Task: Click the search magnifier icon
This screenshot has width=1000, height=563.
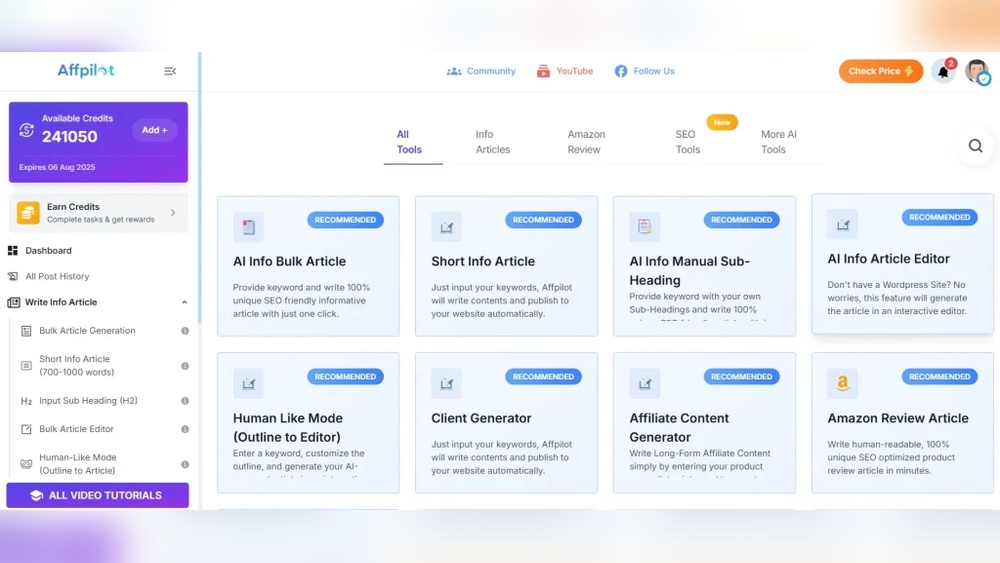Action: coord(975,146)
